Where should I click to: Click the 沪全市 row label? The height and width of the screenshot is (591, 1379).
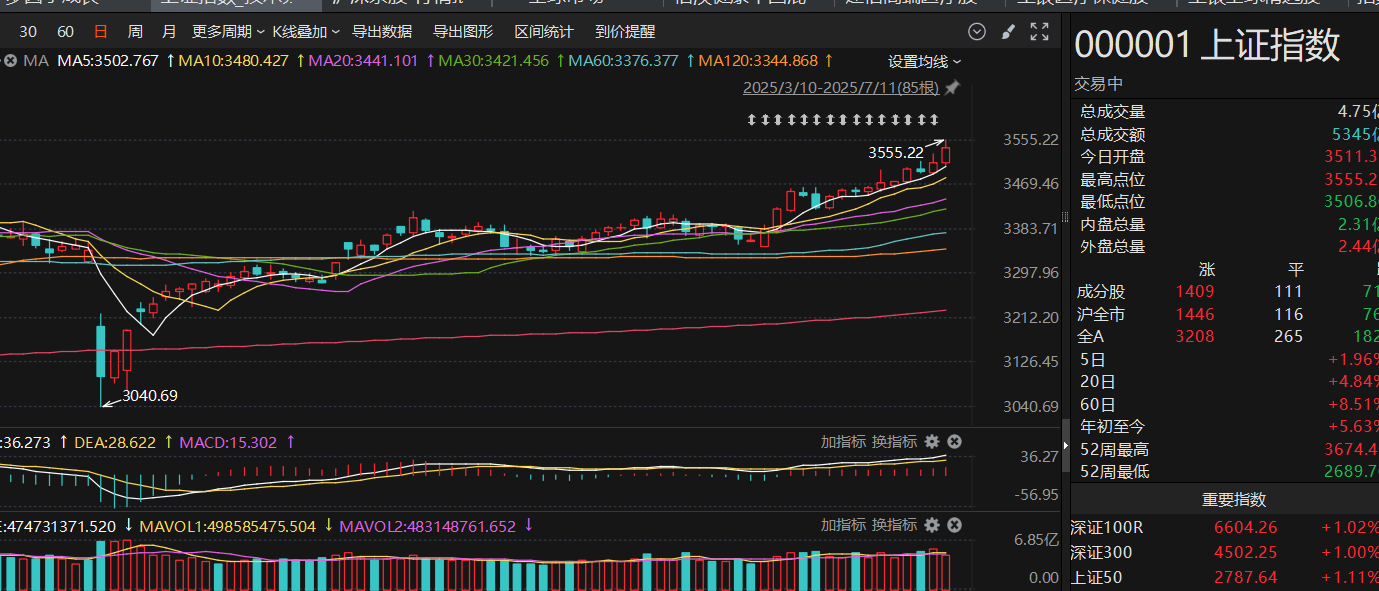[x=1101, y=315]
